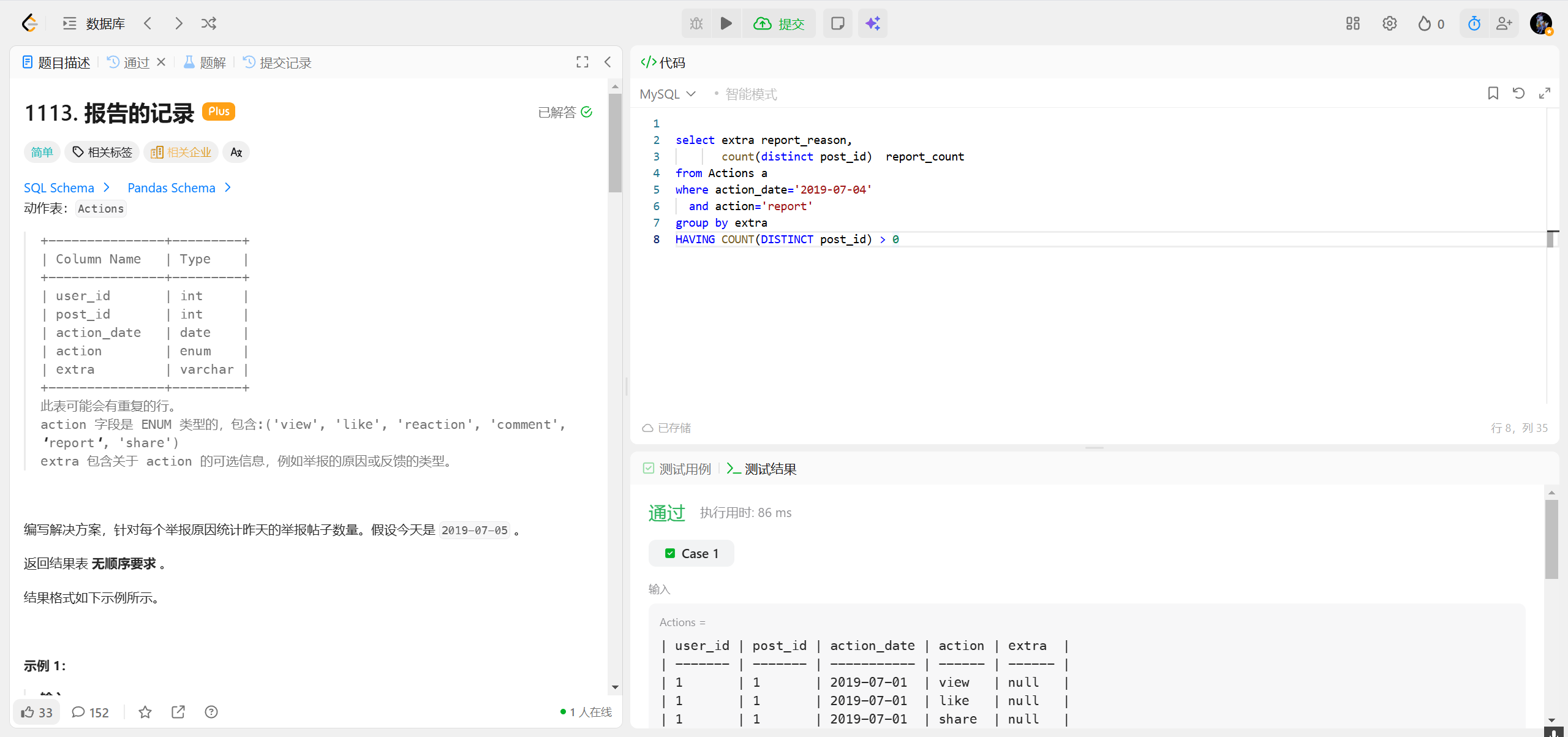
Task: Click the run code play icon
Action: [x=726, y=23]
